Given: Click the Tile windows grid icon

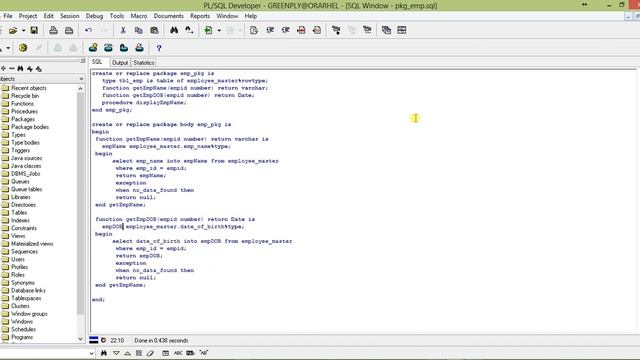Looking at the screenshot, I should 402,30.
